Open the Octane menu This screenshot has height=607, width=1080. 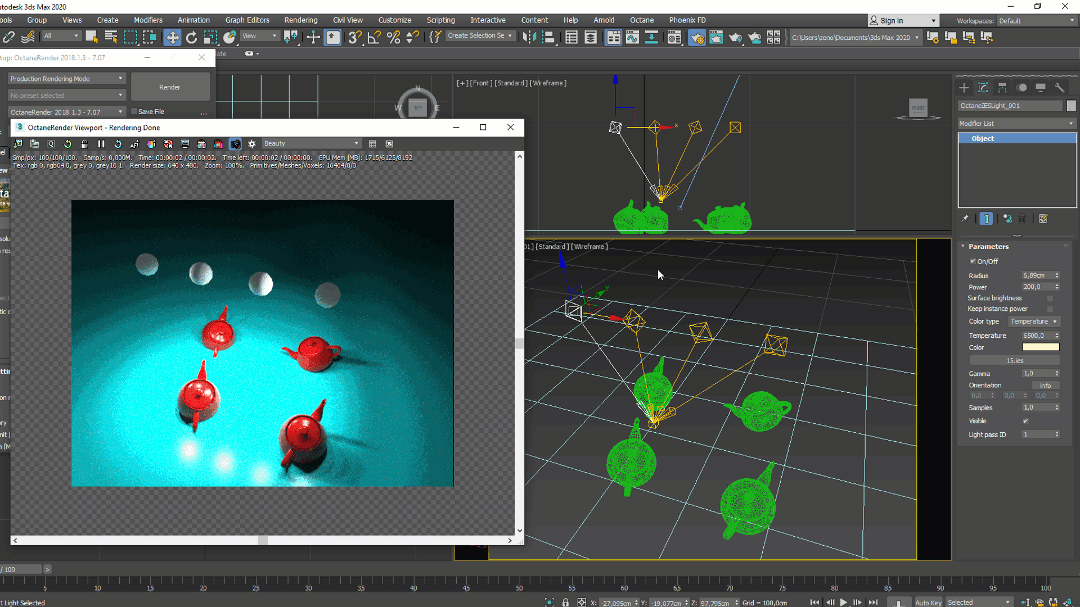click(x=641, y=20)
